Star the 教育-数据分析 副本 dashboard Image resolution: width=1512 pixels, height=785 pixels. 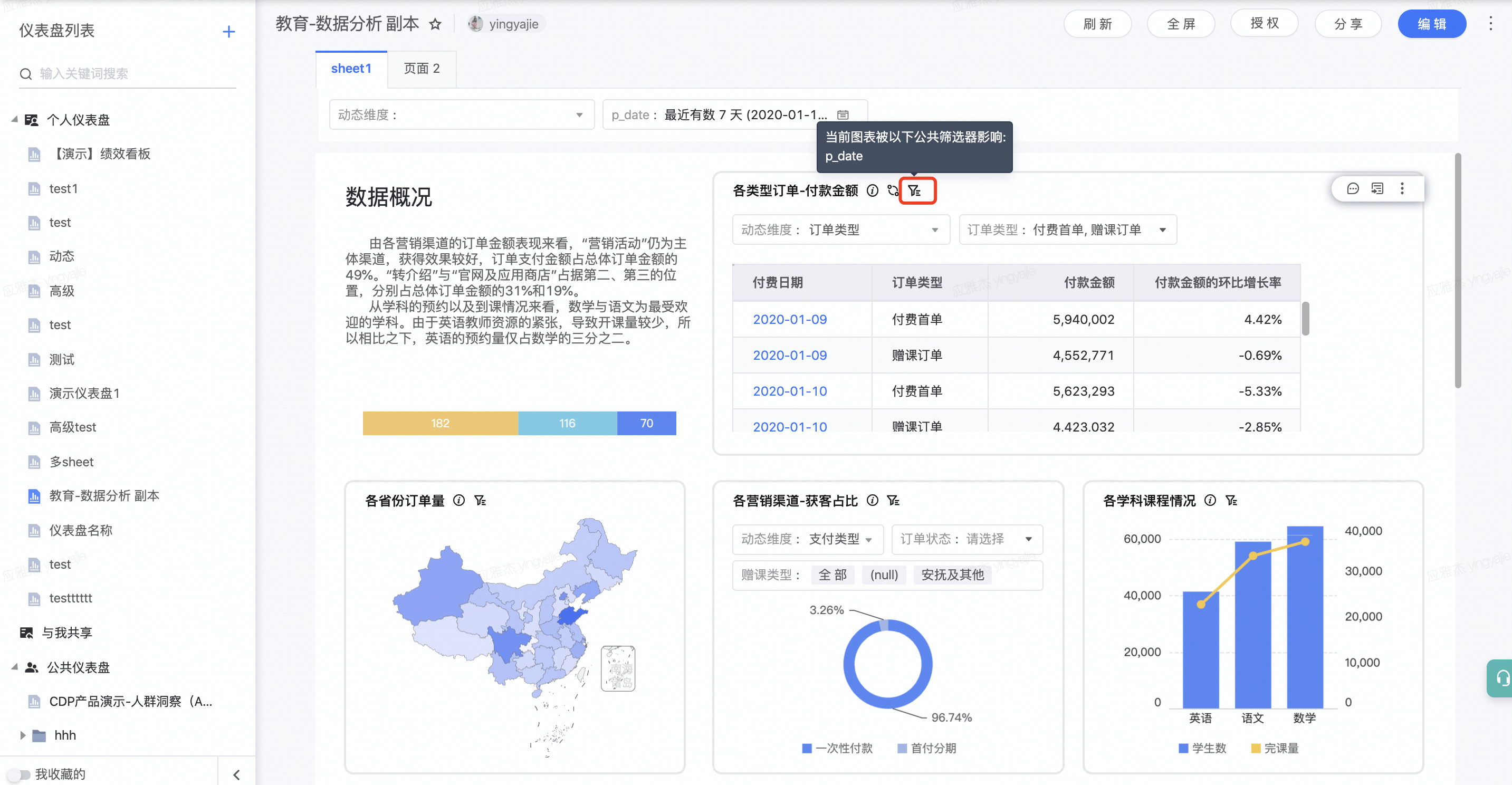[x=435, y=24]
